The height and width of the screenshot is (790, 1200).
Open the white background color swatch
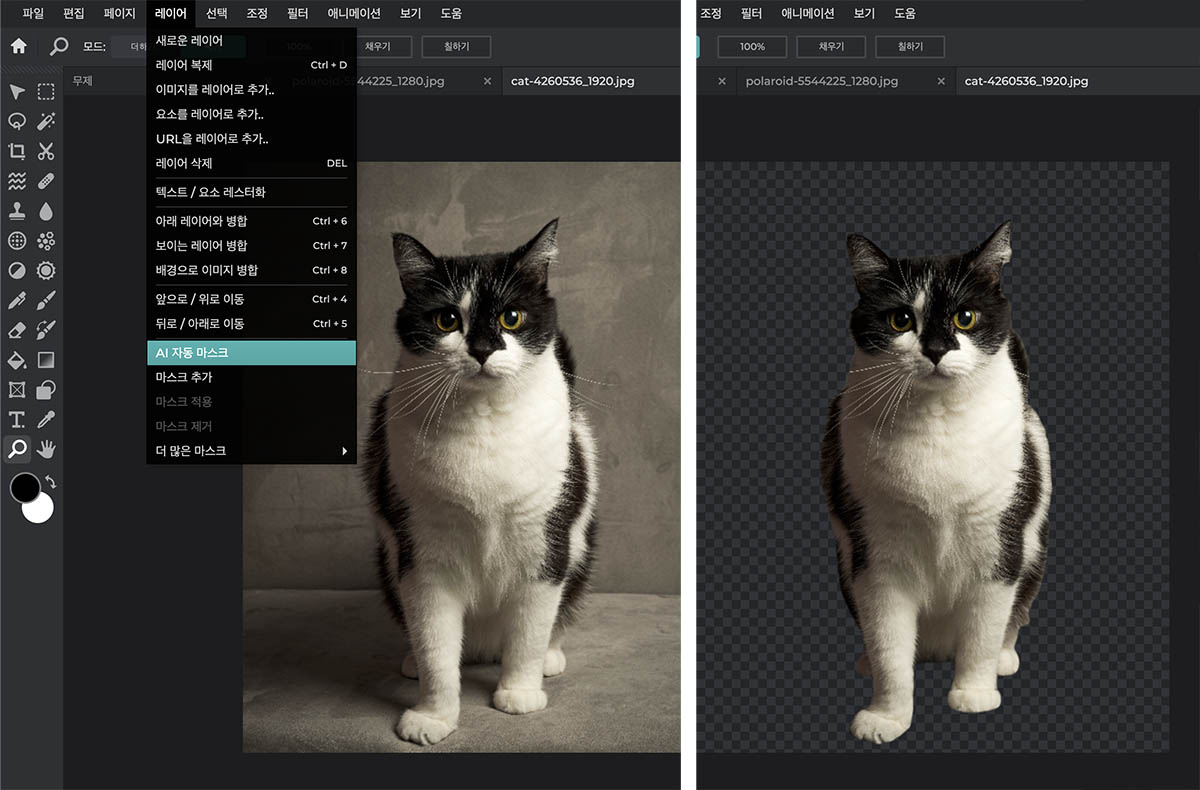[41, 510]
